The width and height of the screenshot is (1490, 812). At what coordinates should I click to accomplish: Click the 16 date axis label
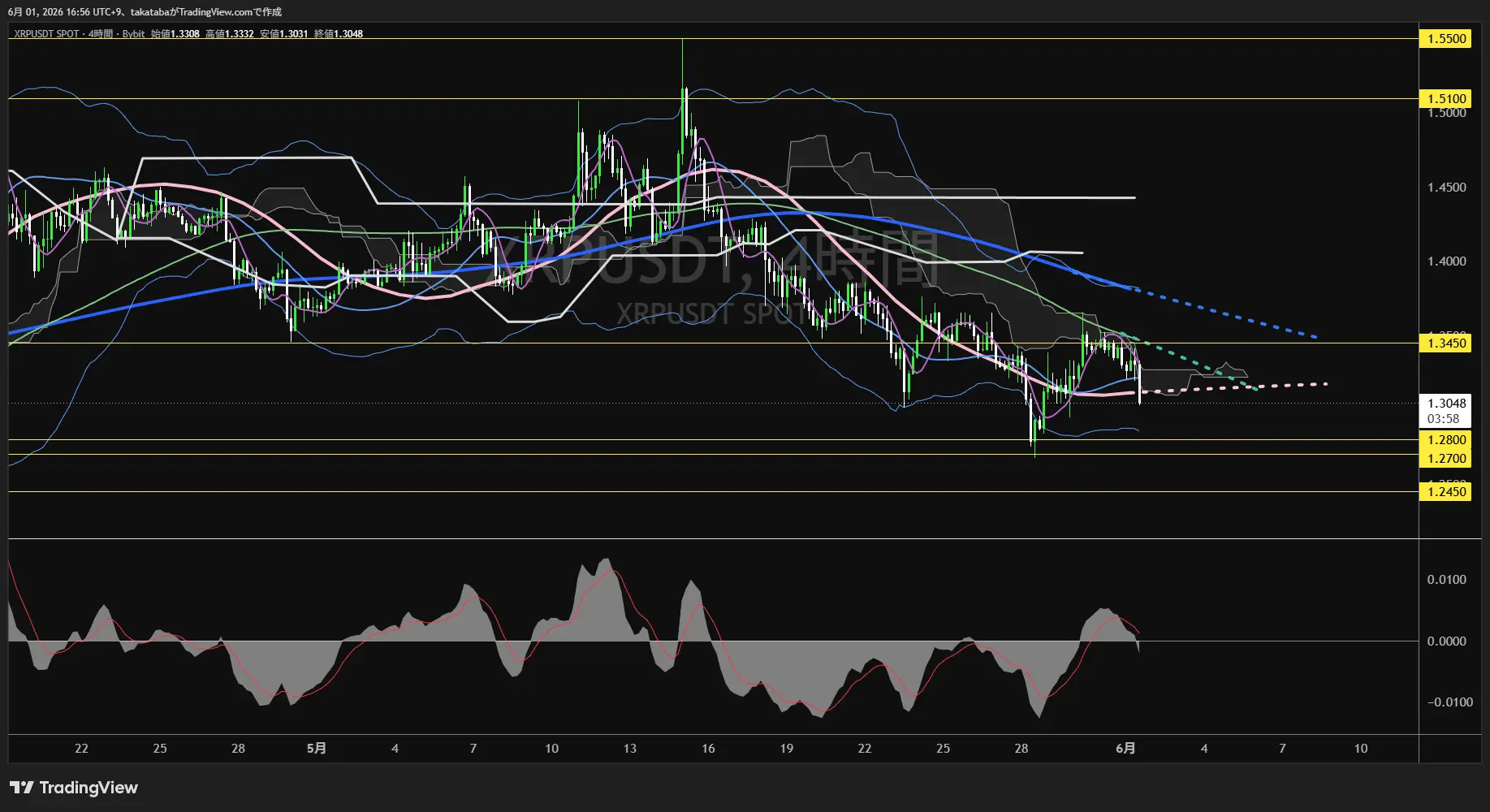click(x=708, y=749)
